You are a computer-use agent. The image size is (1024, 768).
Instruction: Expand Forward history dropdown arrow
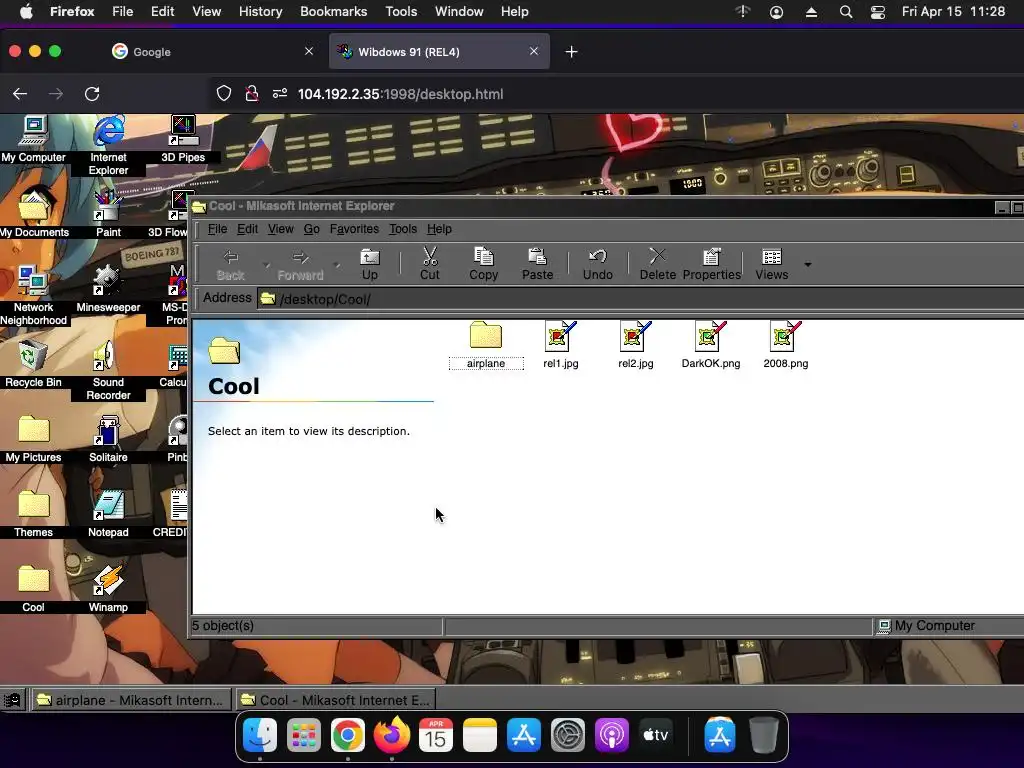pos(336,264)
